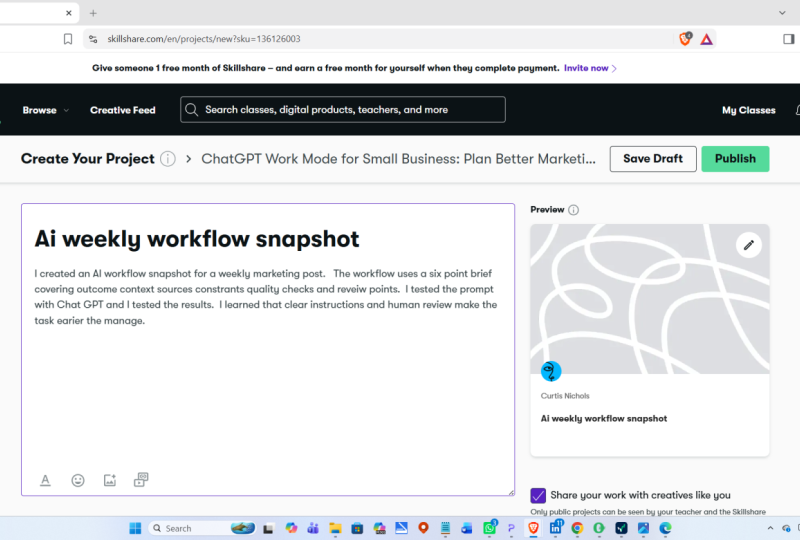Click the embed media icon in editor
This screenshot has height=540, width=800.
click(x=141, y=480)
